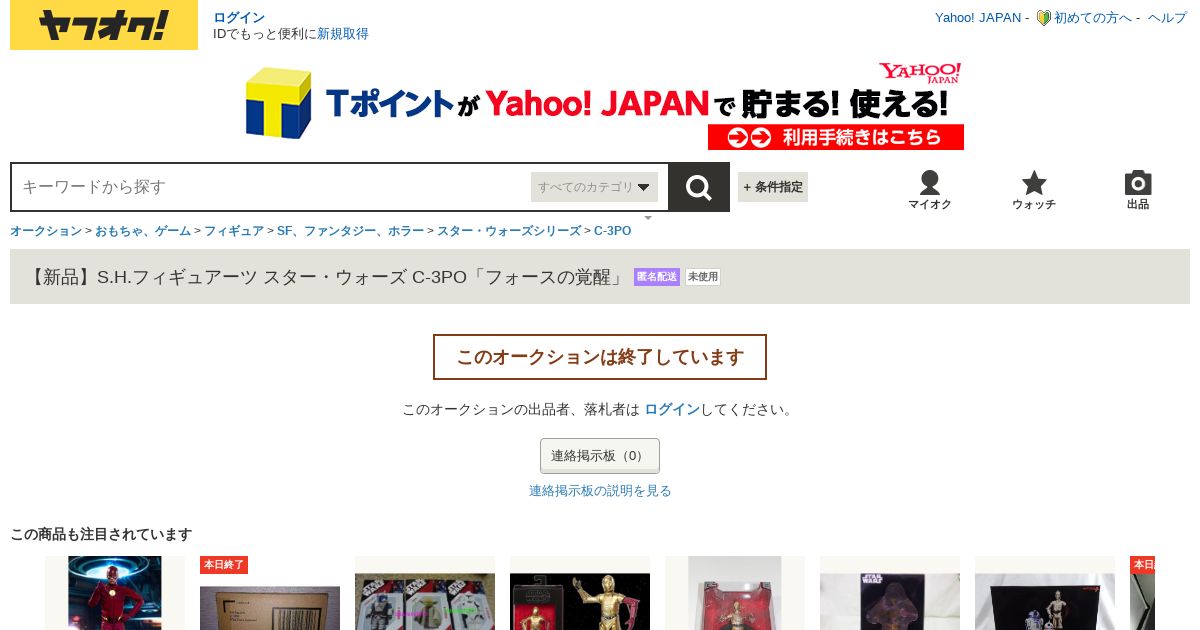Open 連絡掲示板の説明を見る link

click(600, 491)
